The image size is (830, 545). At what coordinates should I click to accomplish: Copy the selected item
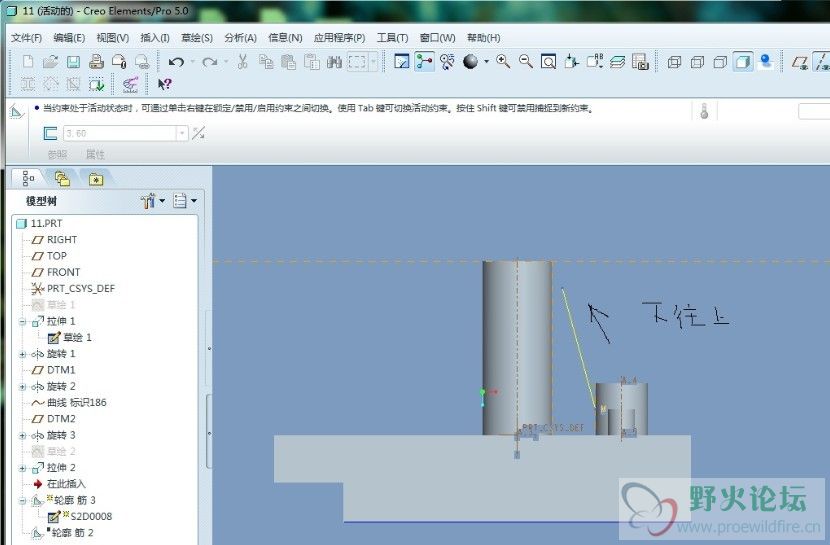pyautogui.click(x=266, y=62)
